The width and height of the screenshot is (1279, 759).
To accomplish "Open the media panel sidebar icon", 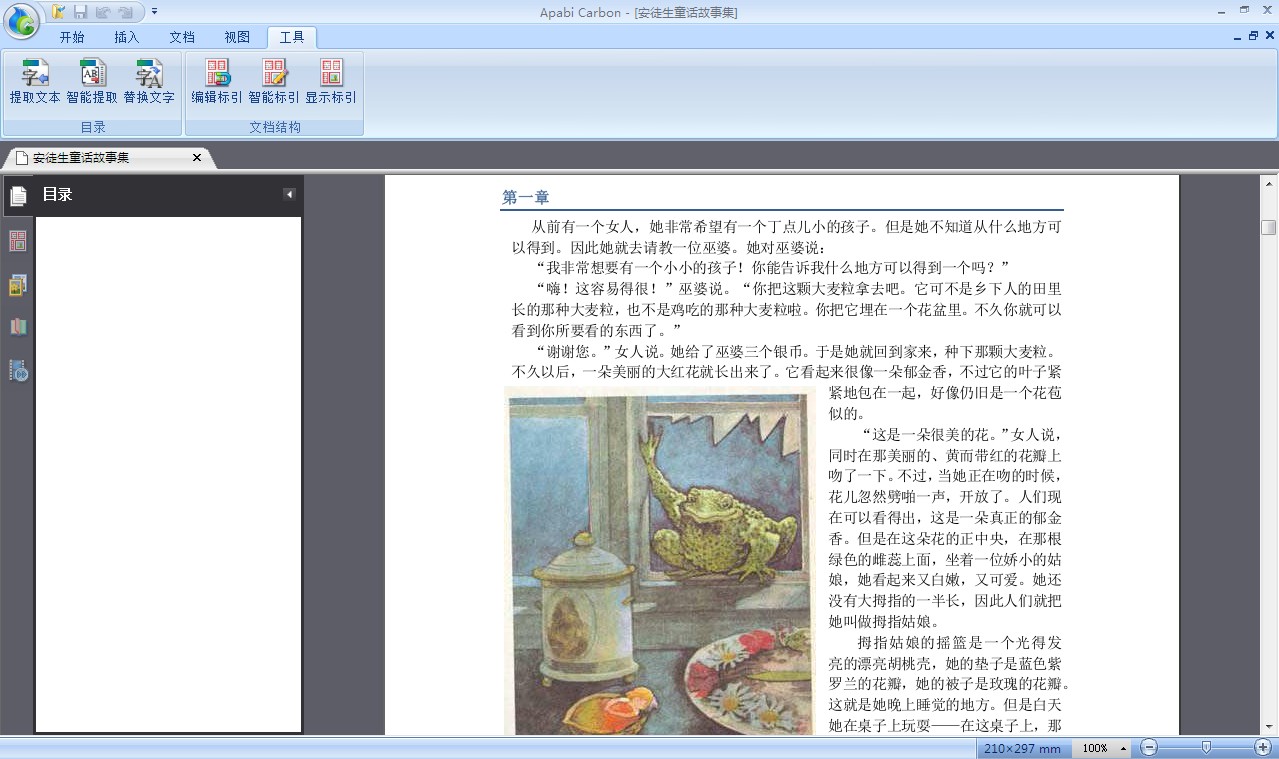I will (18, 371).
